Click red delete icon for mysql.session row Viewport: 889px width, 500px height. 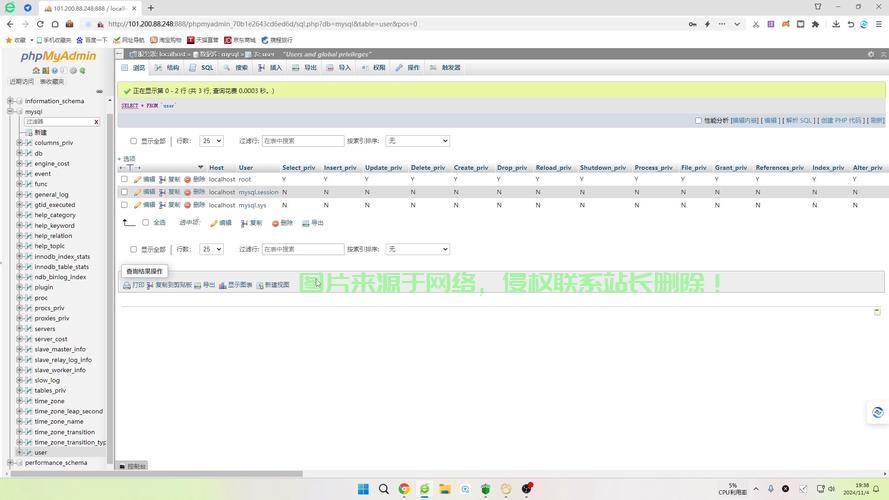tap(188, 192)
